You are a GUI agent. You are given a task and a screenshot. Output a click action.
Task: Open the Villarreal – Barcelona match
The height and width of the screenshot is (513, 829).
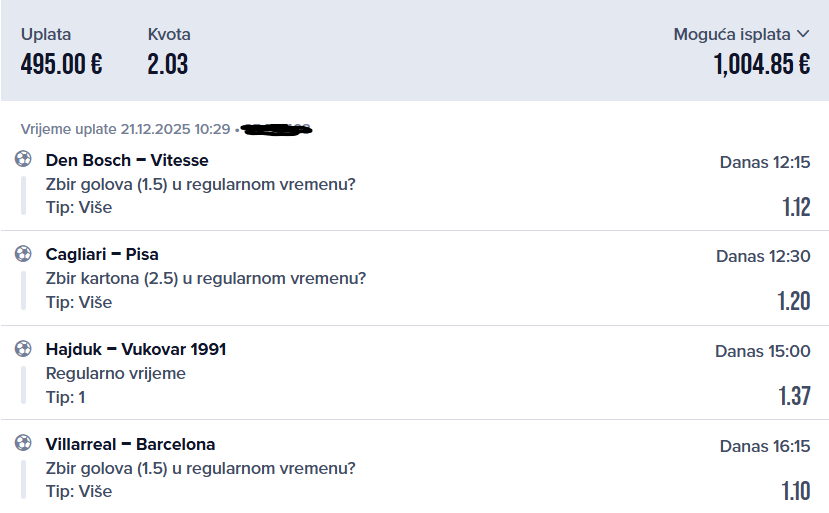(130, 444)
